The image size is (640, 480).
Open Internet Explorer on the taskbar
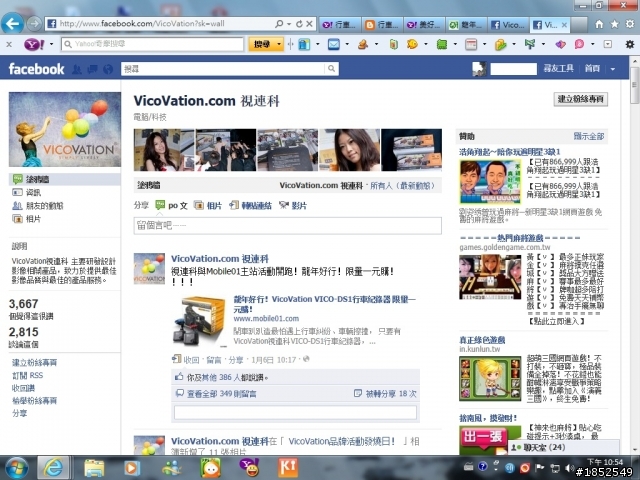[x=53, y=468]
